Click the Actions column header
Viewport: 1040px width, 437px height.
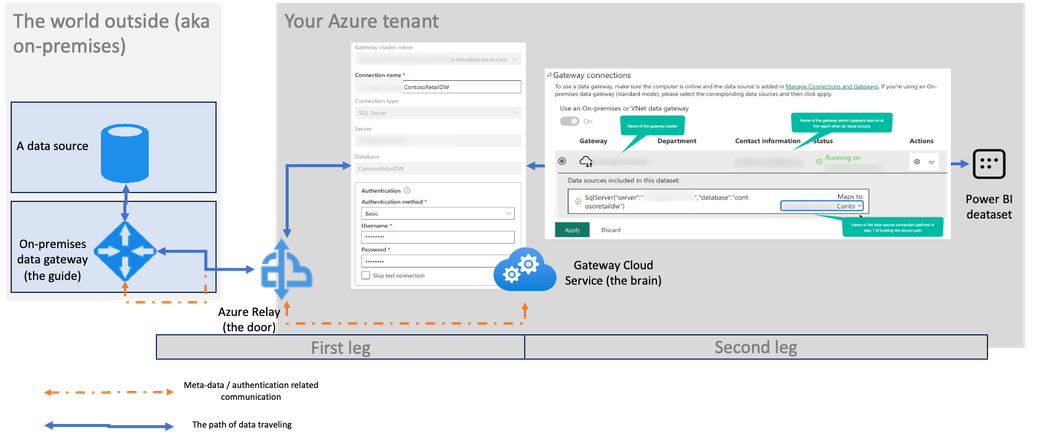point(921,141)
